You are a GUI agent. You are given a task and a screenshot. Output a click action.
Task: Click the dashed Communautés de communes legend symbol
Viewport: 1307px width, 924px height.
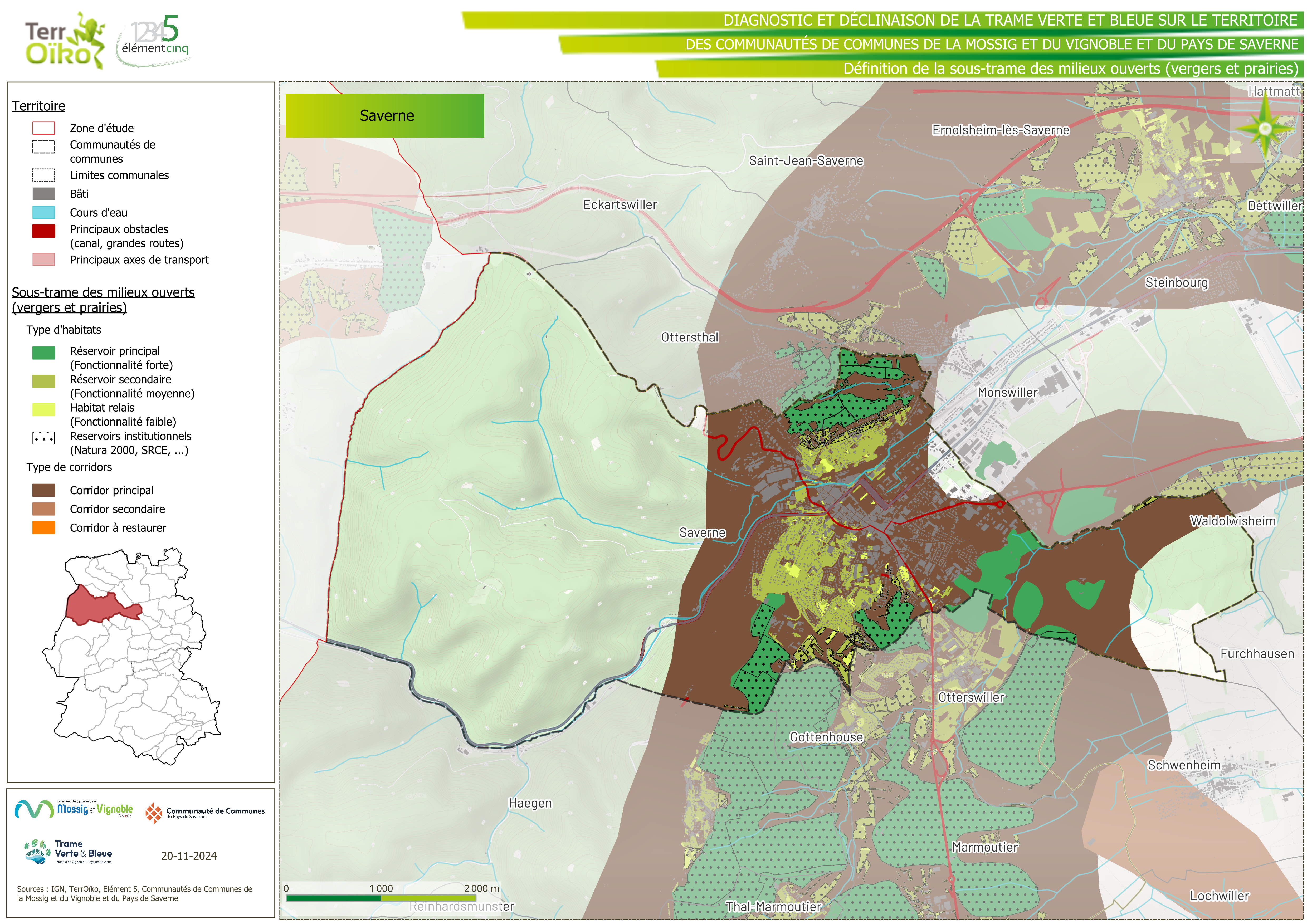click(x=44, y=147)
